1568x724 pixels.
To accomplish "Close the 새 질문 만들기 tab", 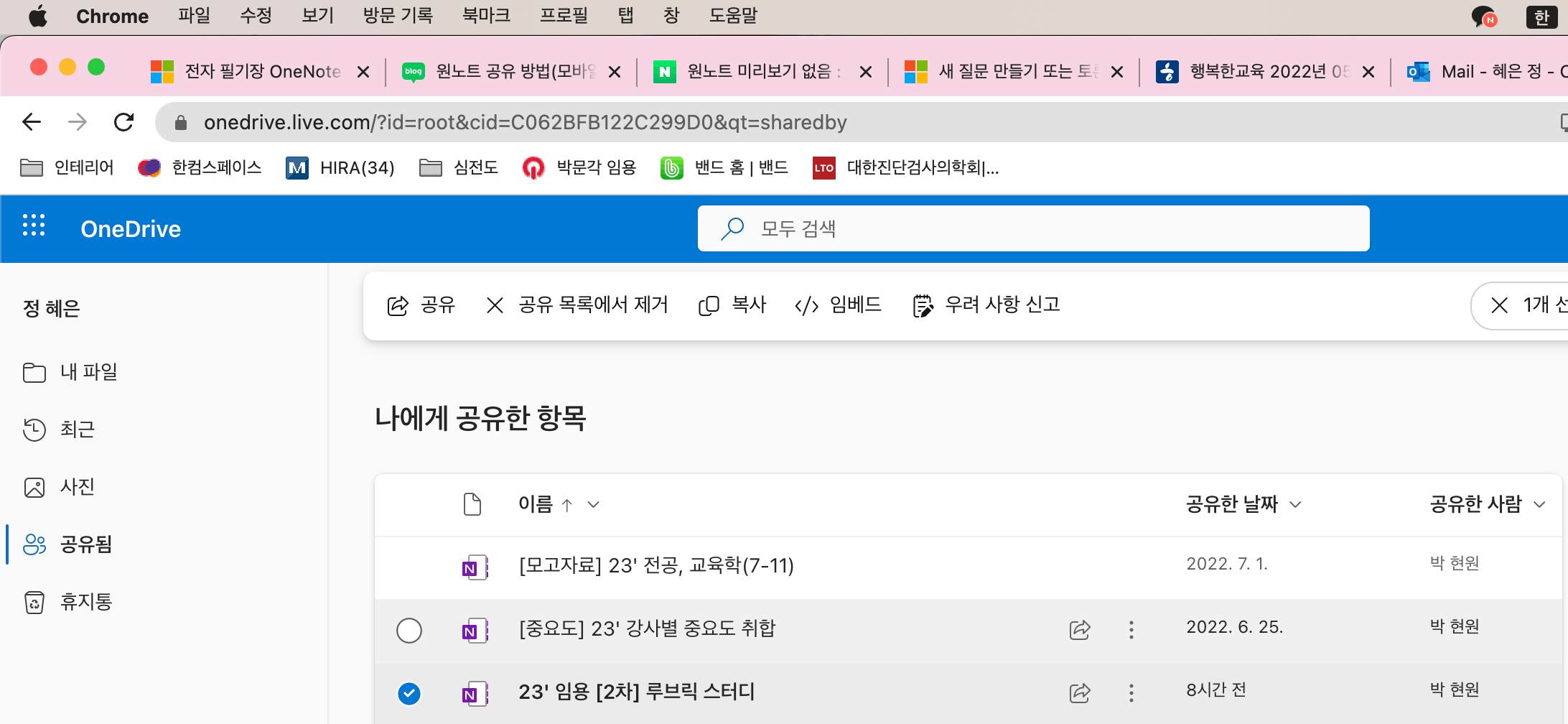I will click(x=1117, y=72).
